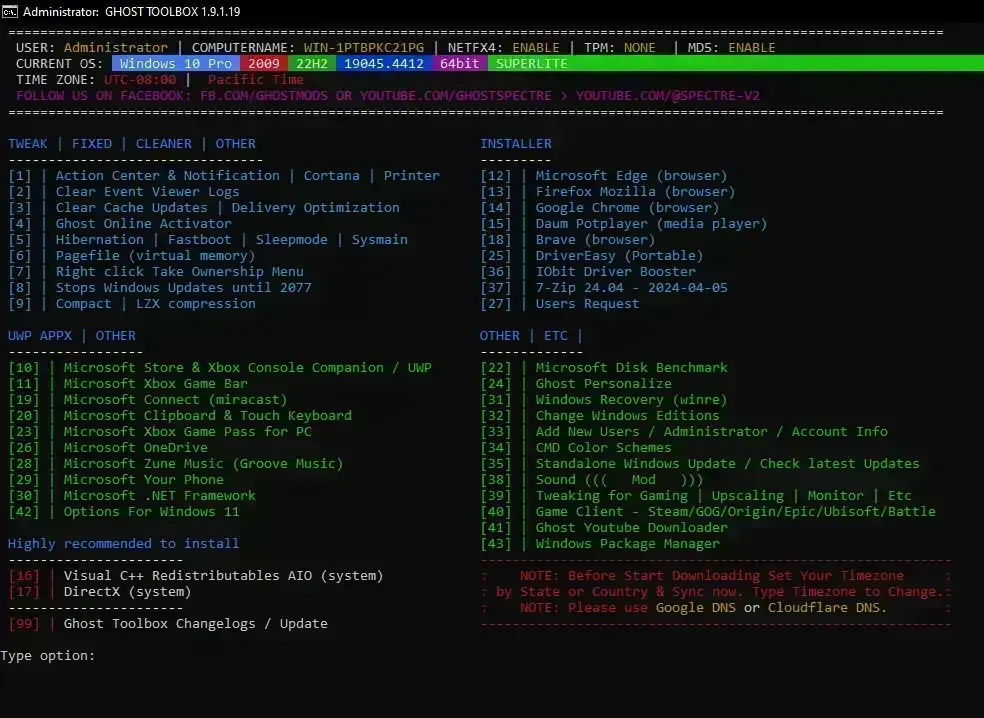
Task: Click the 'Action Center & Notification' option line
Action: pos(224,176)
